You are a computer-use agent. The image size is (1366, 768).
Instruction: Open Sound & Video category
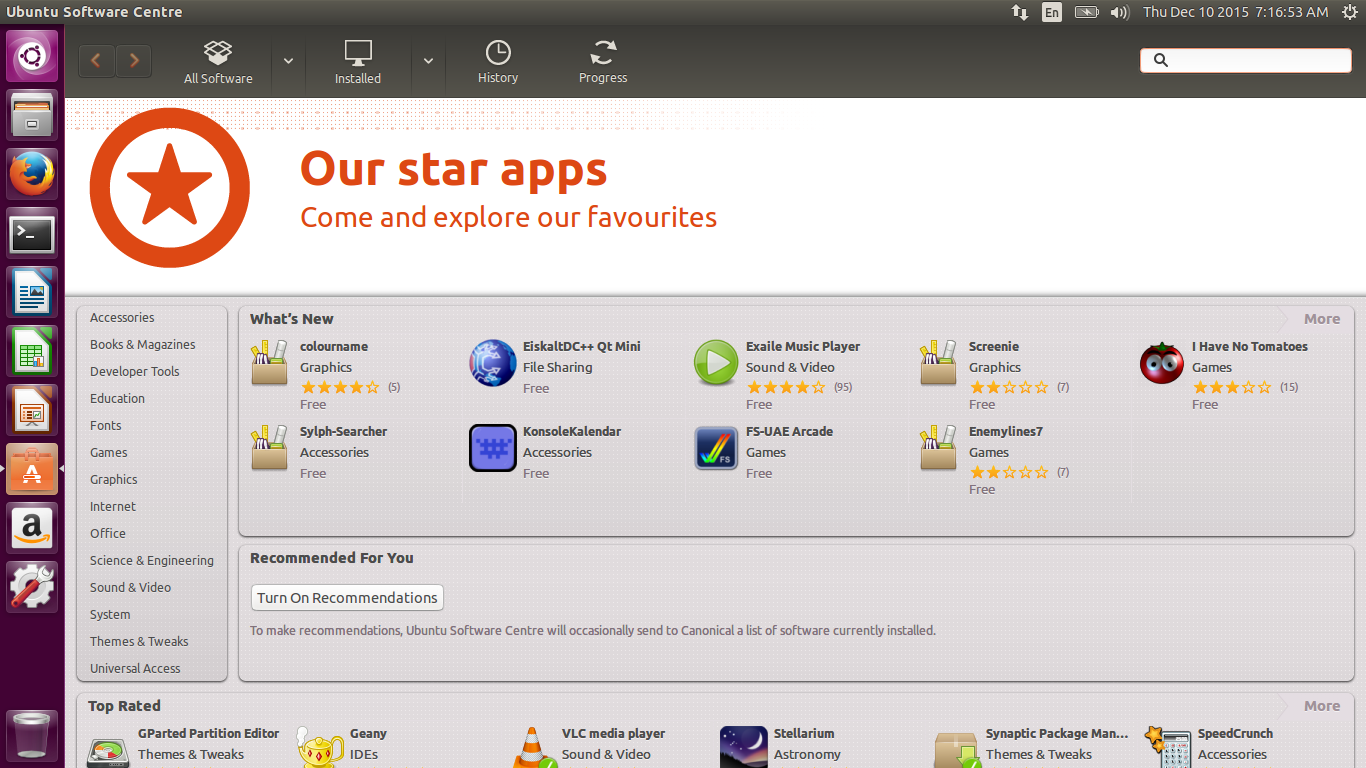pos(130,587)
